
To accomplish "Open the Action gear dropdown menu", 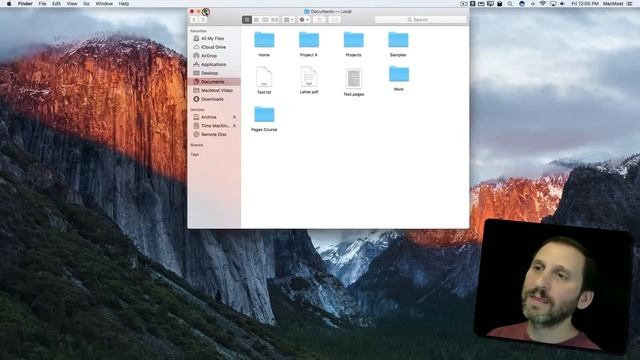I will [304, 20].
